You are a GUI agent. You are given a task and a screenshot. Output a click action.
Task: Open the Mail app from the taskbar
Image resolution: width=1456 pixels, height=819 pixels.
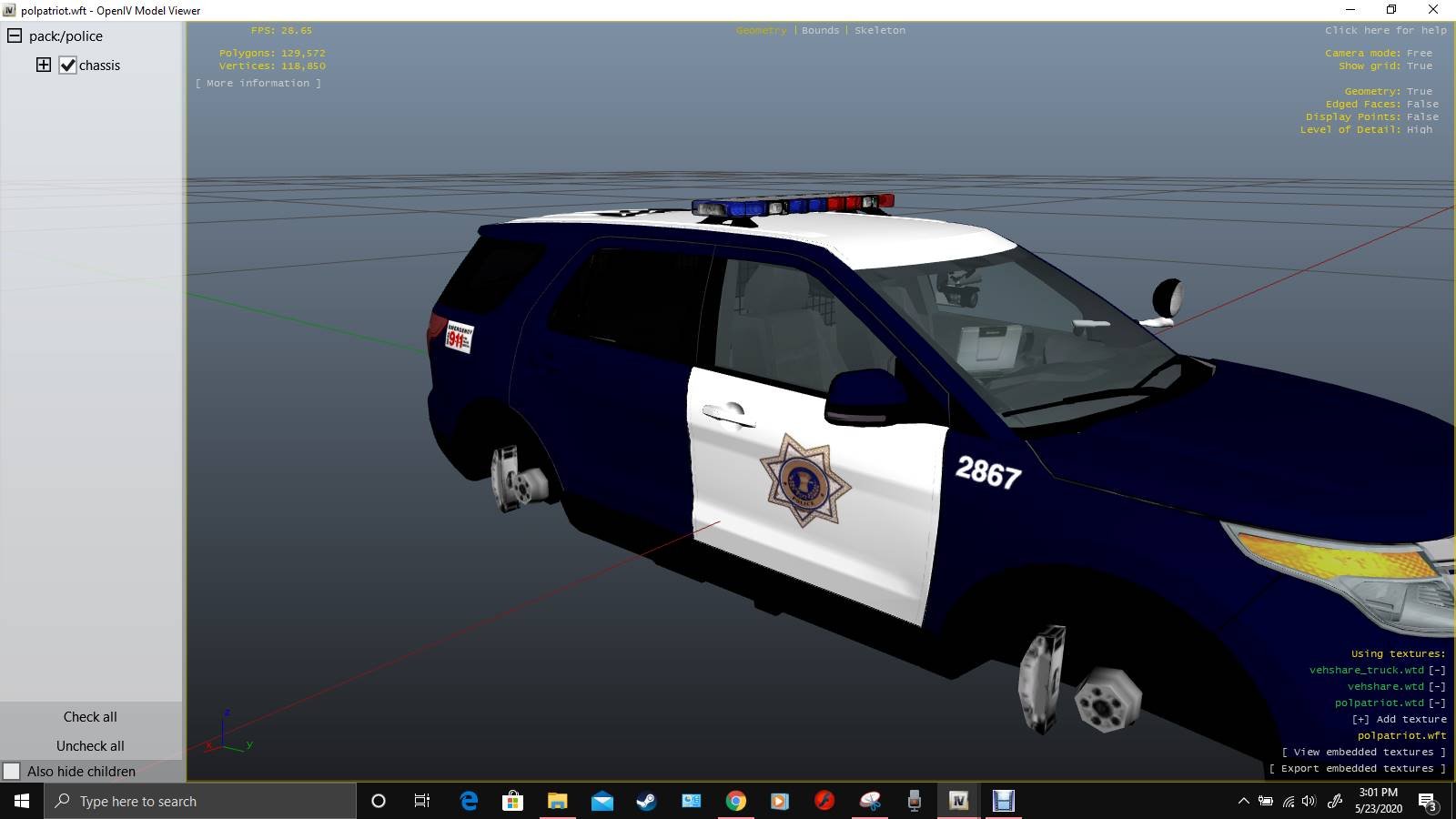pos(602,801)
